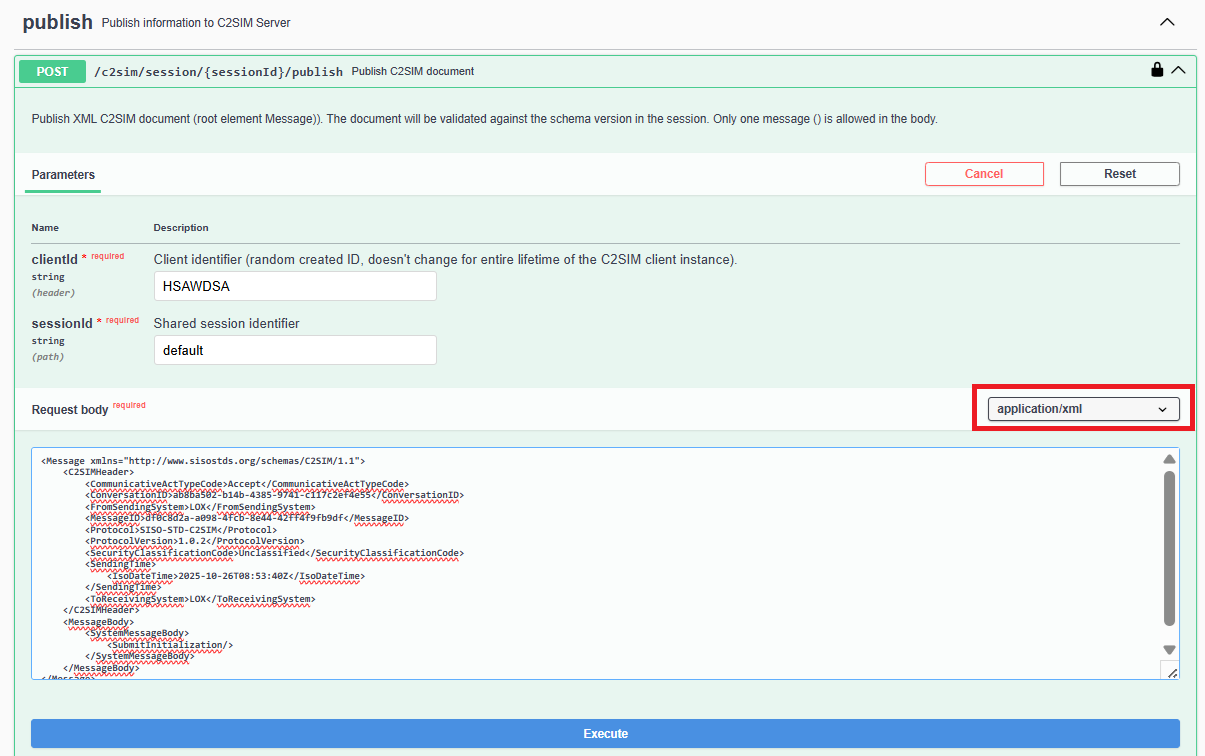
Task: Click the scrollbar down arrow in the request body editor
Action: (1169, 649)
